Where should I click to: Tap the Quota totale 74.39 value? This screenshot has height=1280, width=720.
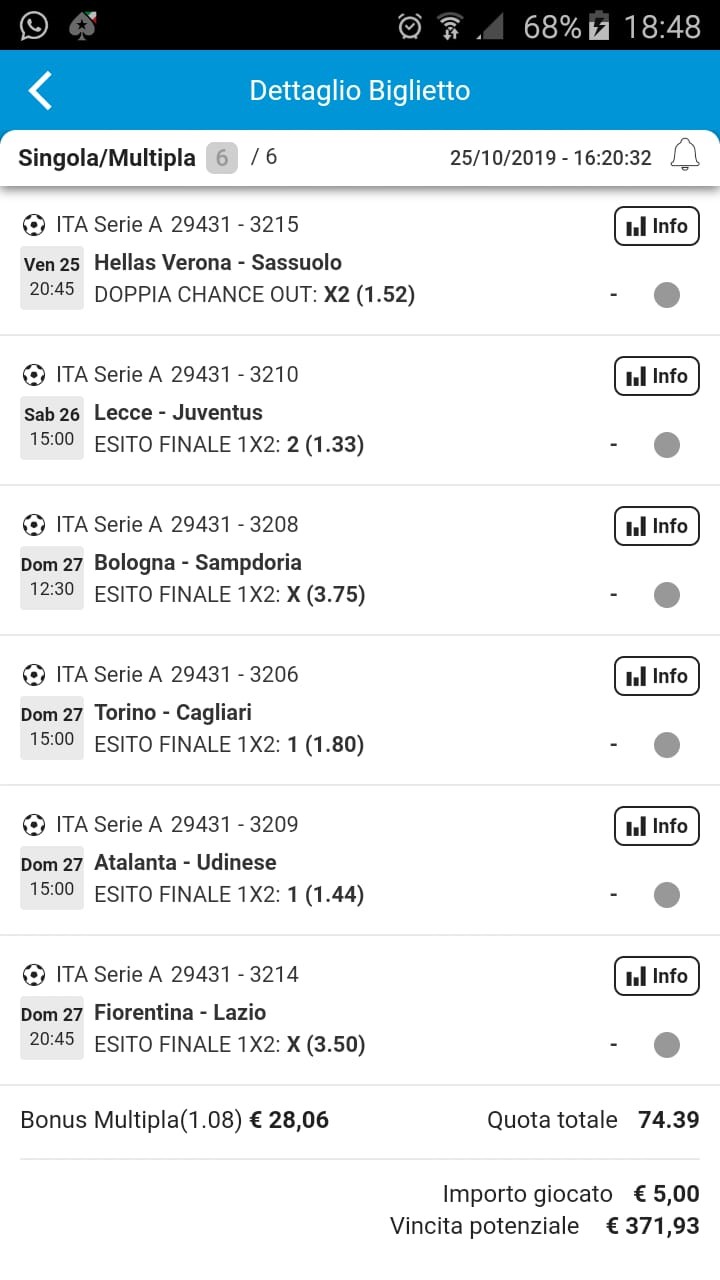pos(669,1120)
